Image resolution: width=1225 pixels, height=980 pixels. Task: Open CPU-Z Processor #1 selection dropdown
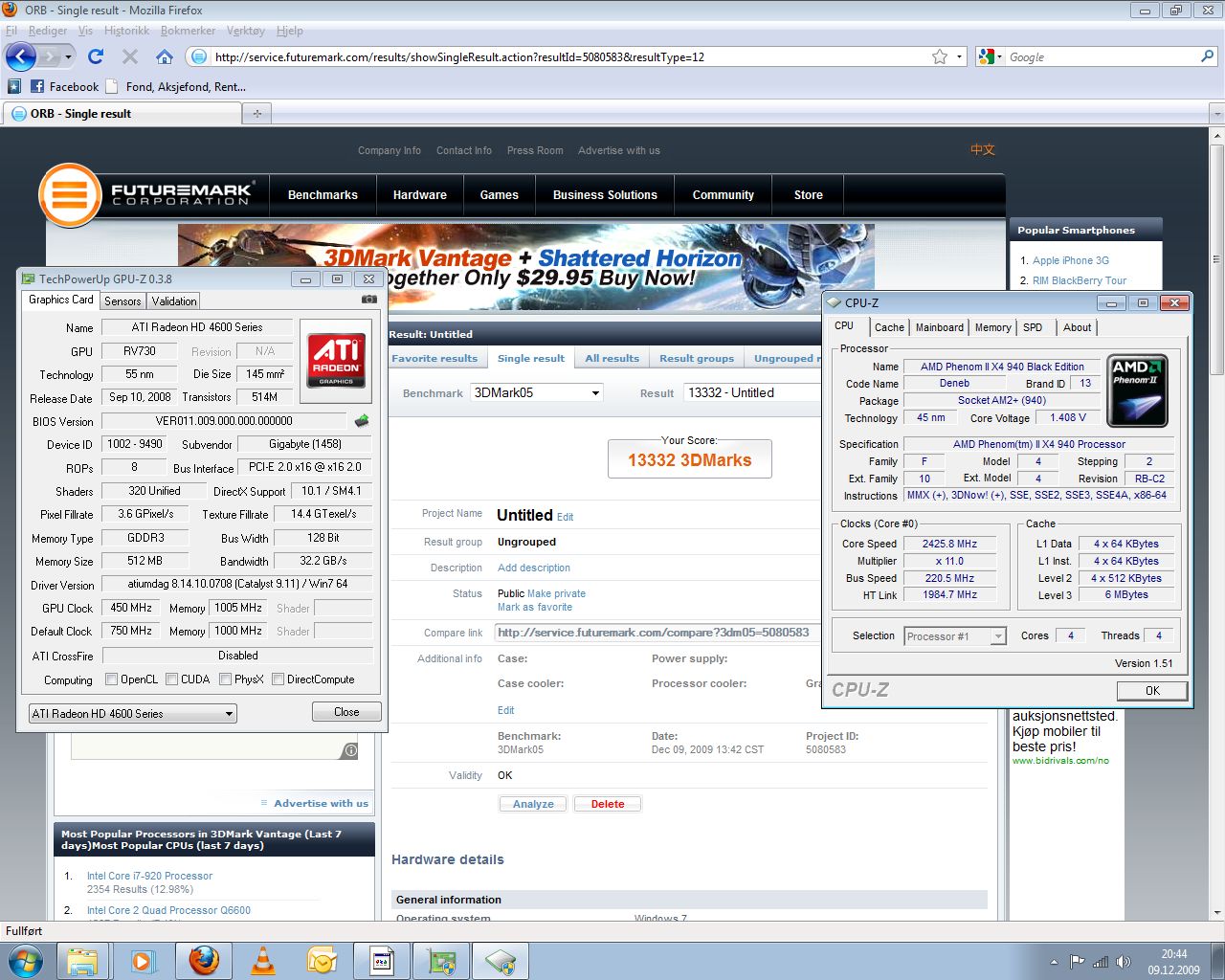tap(955, 635)
